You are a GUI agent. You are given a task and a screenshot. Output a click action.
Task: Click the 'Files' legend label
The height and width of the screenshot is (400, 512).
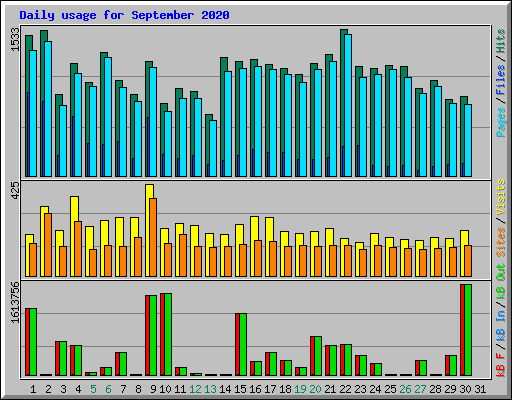pyautogui.click(x=500, y=80)
